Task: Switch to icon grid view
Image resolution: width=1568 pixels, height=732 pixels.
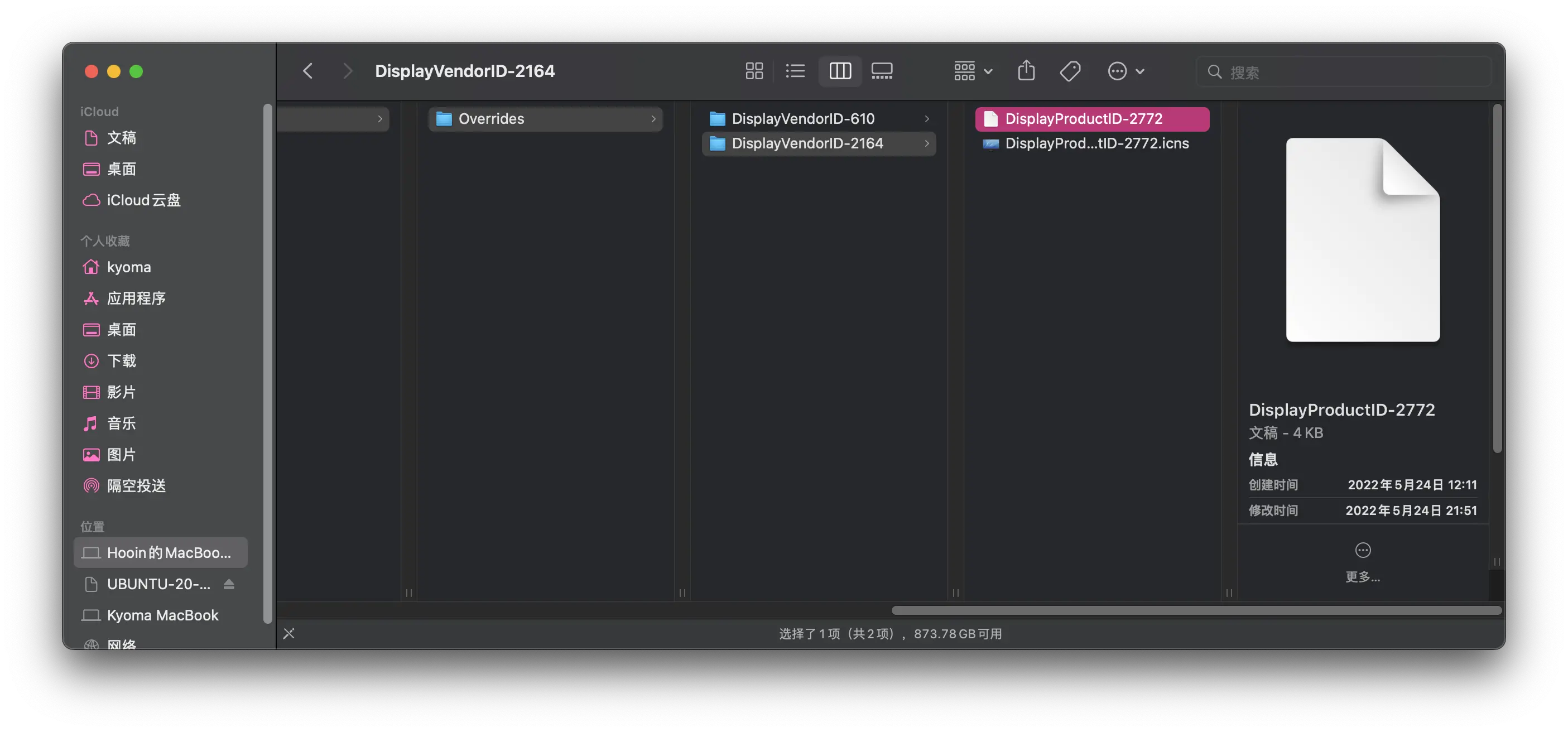Action: click(x=753, y=71)
